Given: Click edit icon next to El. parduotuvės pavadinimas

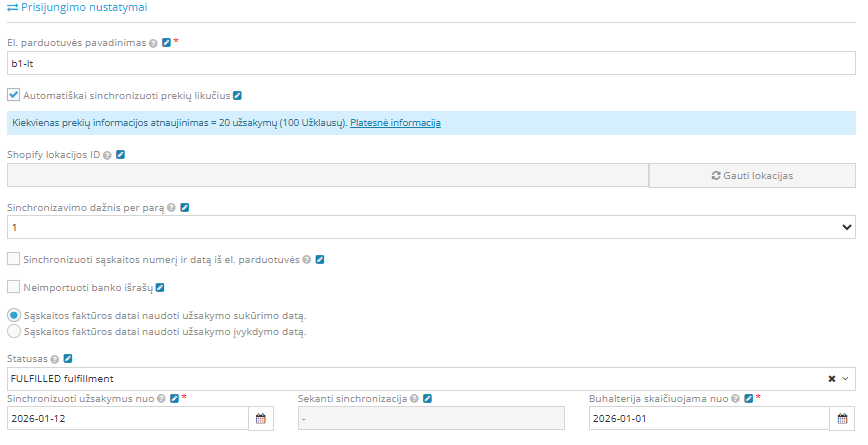Looking at the screenshot, I should [166, 43].
